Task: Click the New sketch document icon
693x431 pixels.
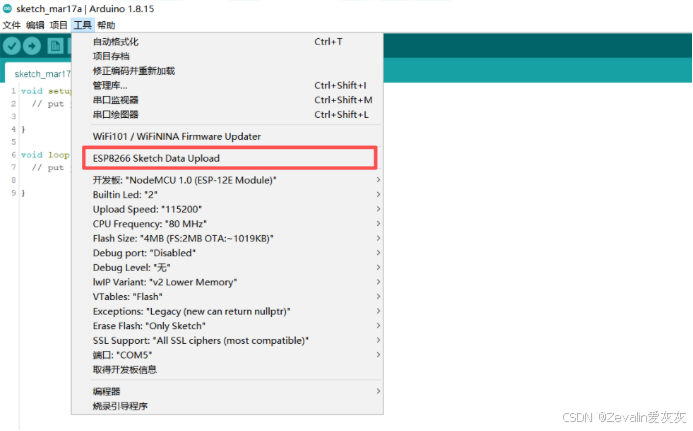Action: [x=55, y=46]
